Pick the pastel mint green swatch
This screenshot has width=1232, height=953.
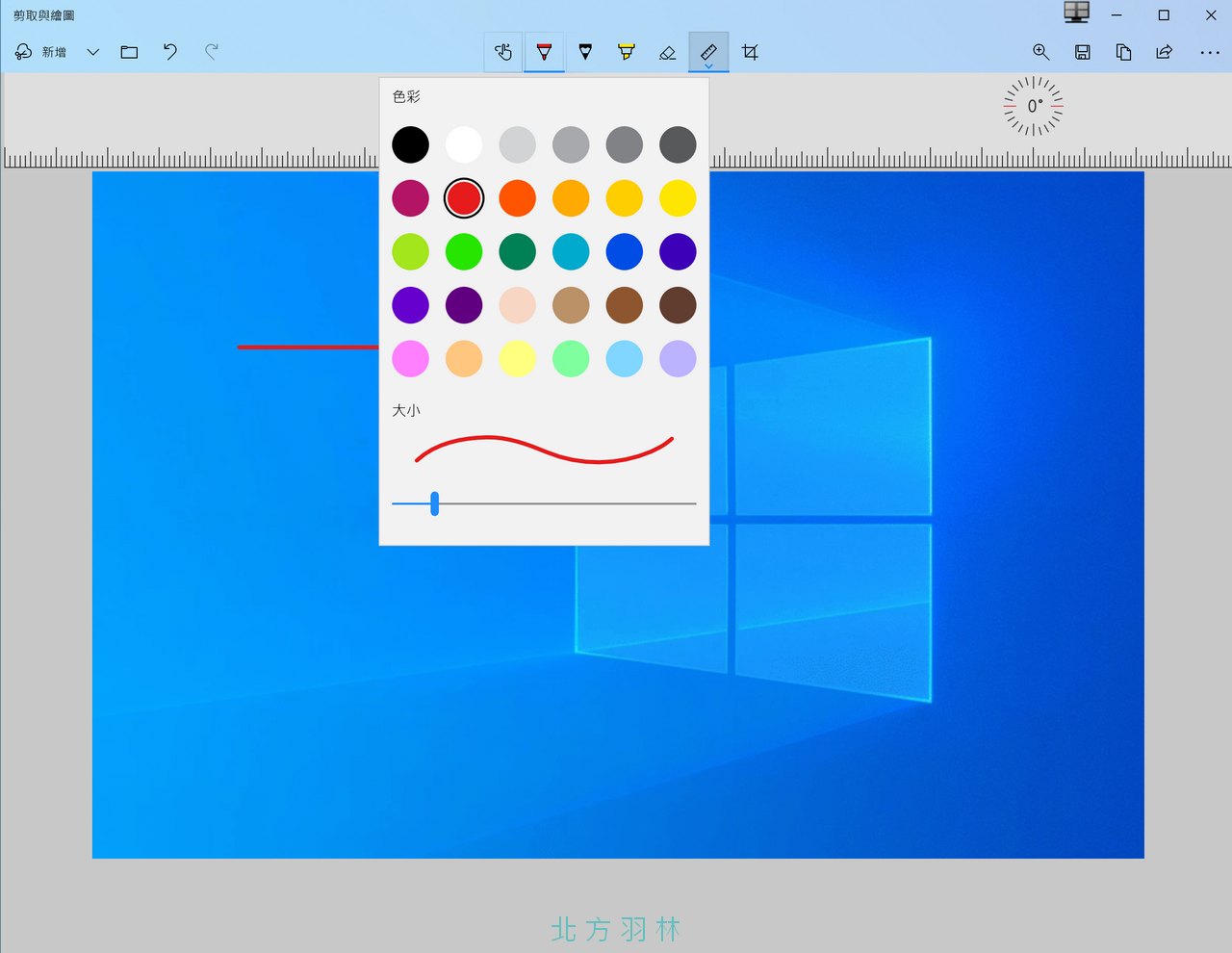coord(571,358)
